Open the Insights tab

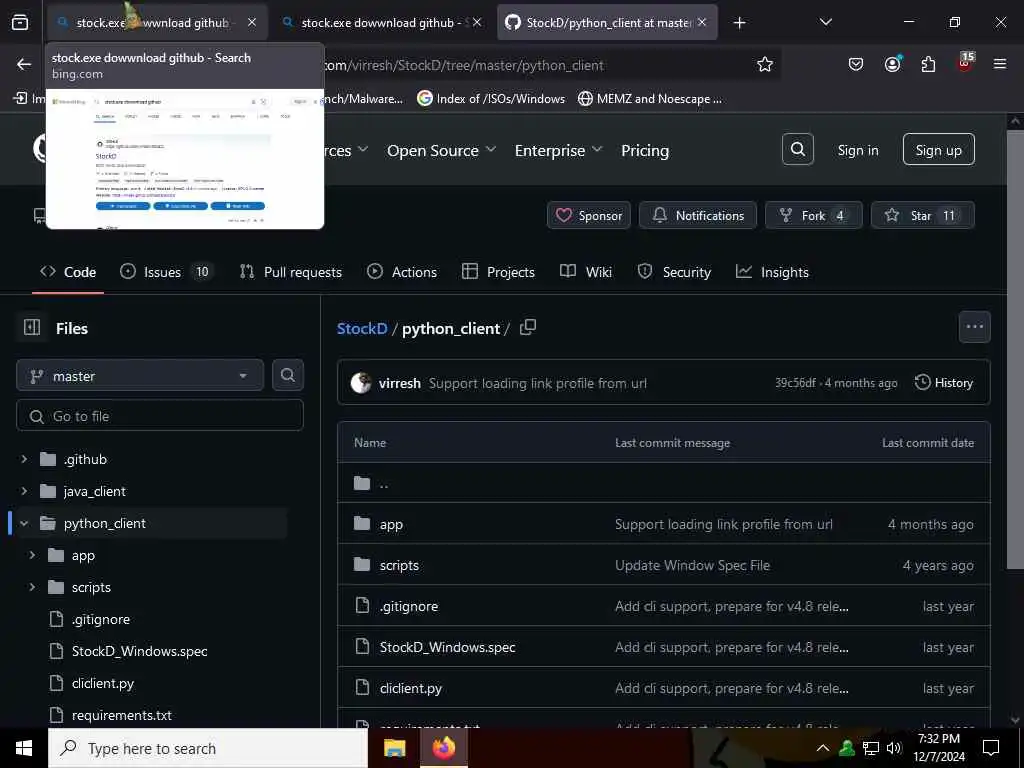772,272
